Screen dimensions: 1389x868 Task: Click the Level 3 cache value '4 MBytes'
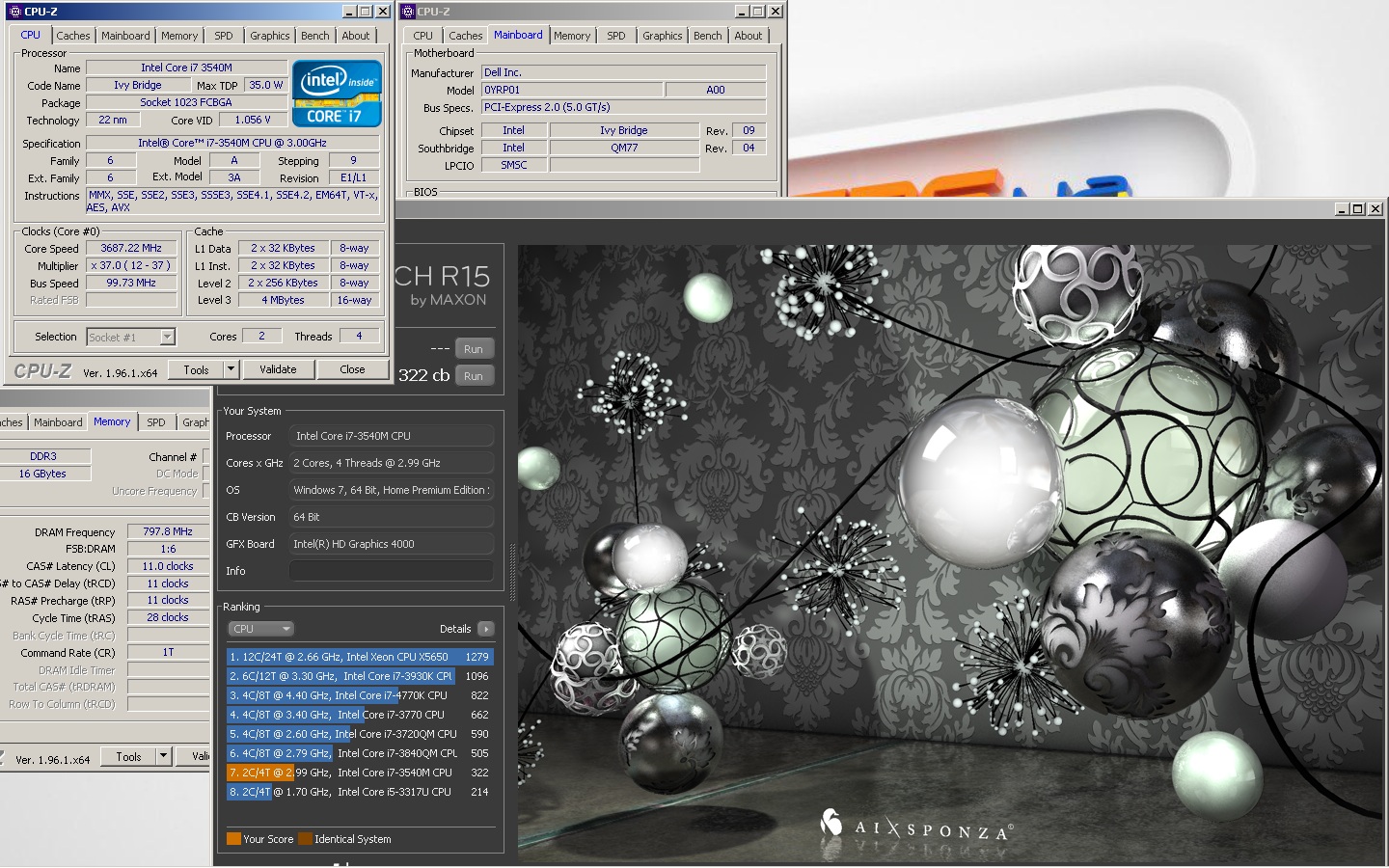(283, 300)
